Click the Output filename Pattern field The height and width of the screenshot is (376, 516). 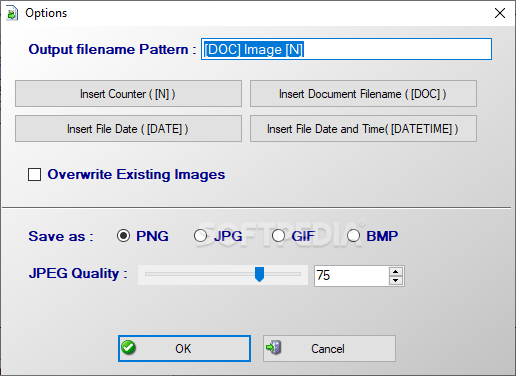coord(346,49)
